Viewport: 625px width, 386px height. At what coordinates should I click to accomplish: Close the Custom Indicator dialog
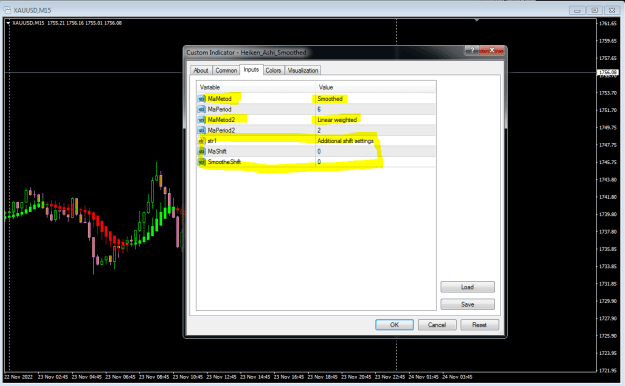[492, 50]
